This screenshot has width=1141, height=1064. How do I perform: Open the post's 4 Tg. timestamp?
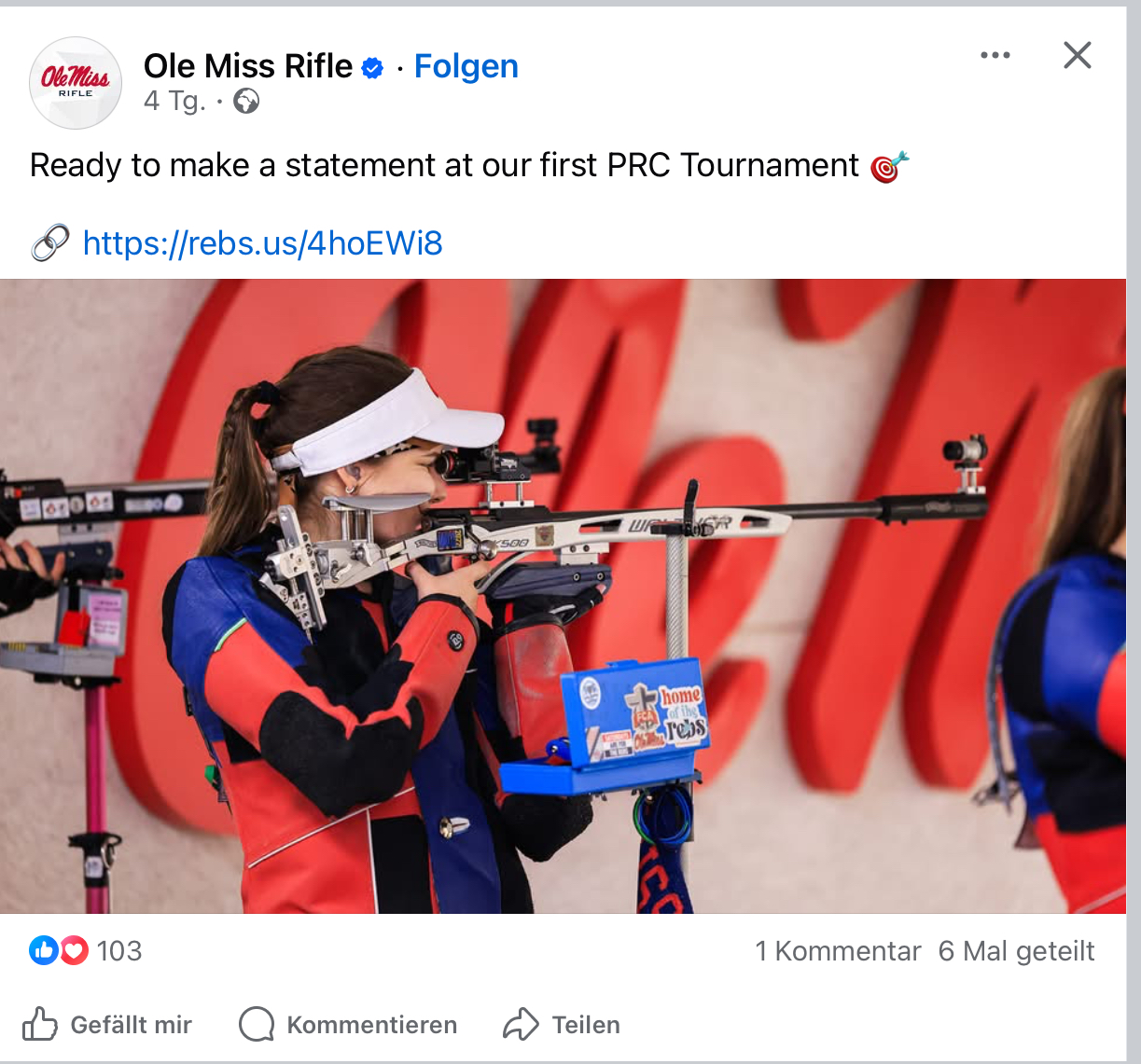174,101
